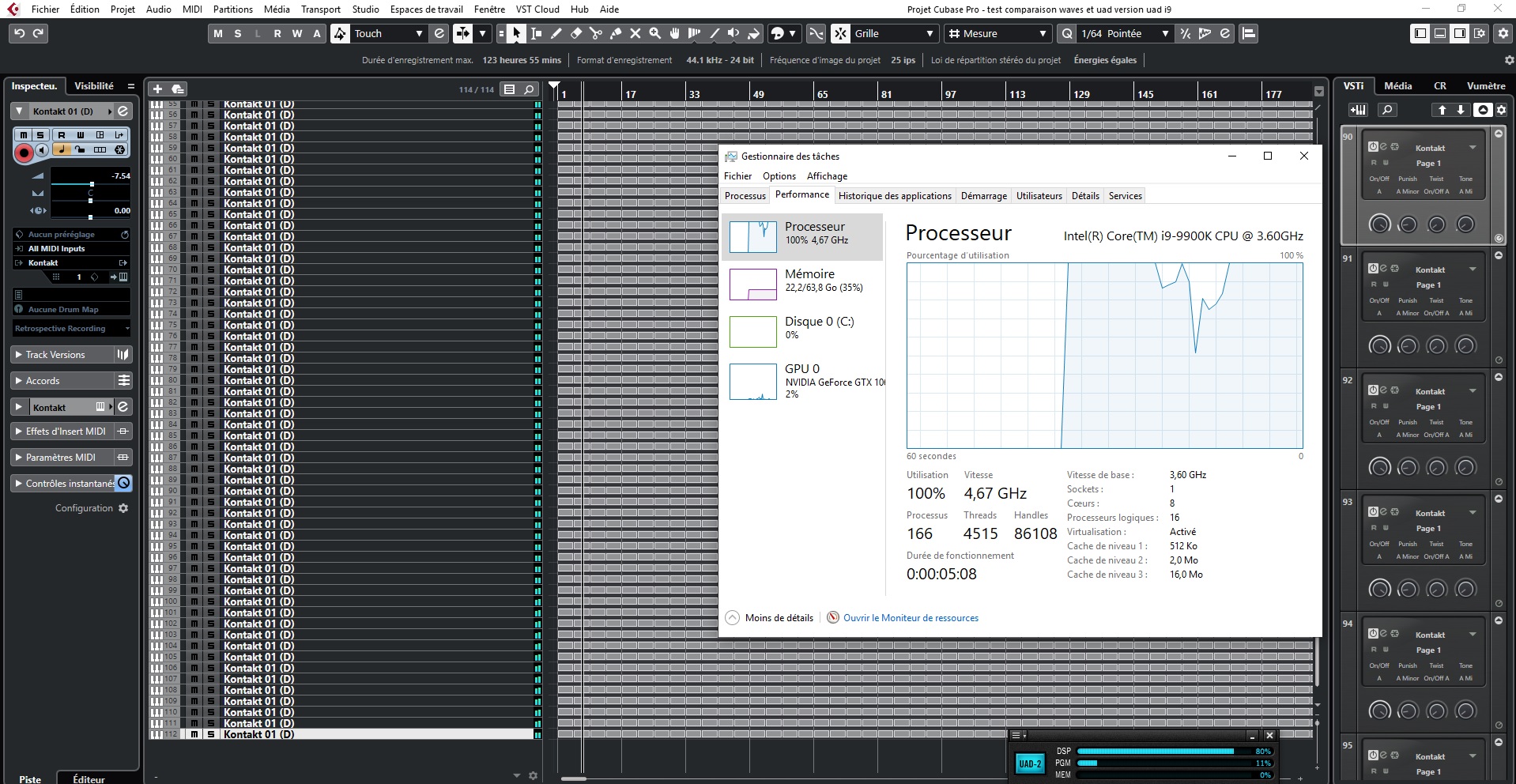Switch to the Performance tab in Gestionnaire des tâches
The height and width of the screenshot is (784, 1516).
[x=803, y=194]
